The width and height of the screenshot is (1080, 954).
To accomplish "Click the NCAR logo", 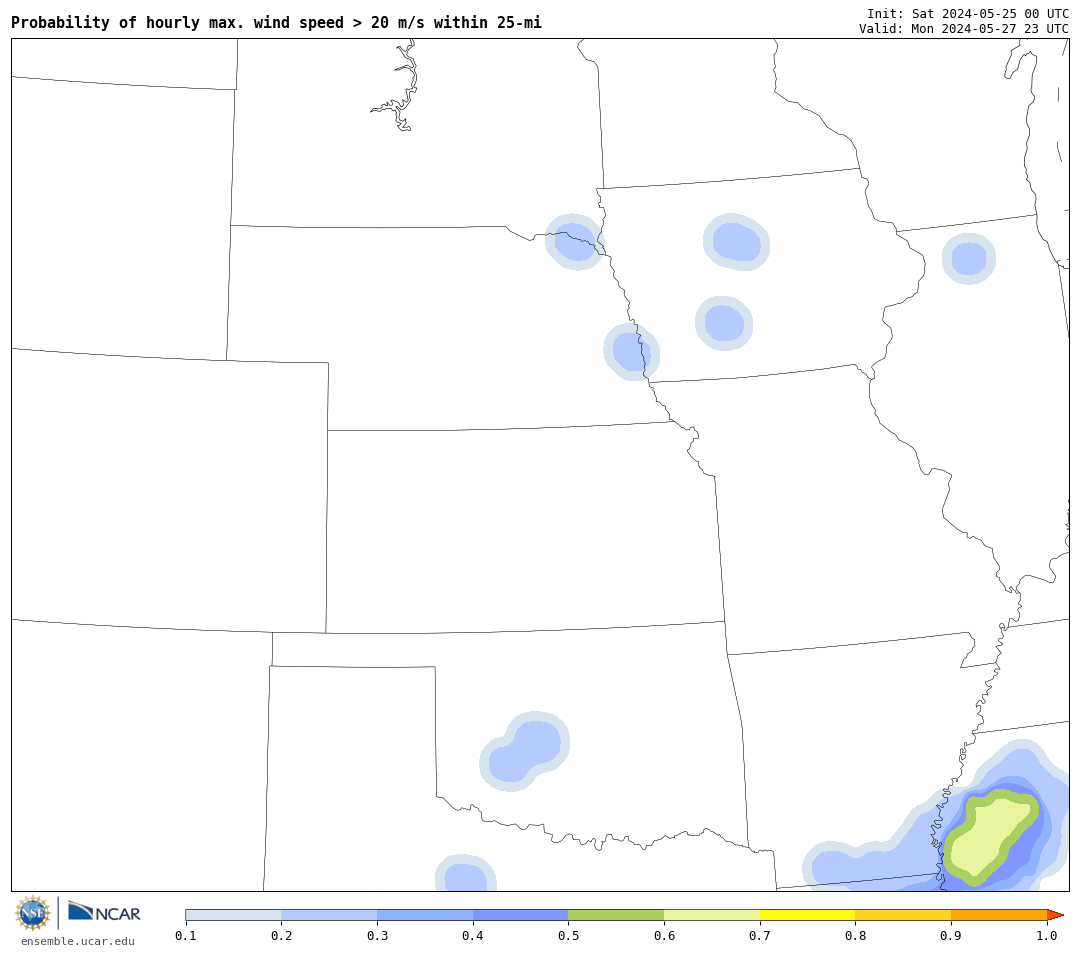I will point(104,912).
